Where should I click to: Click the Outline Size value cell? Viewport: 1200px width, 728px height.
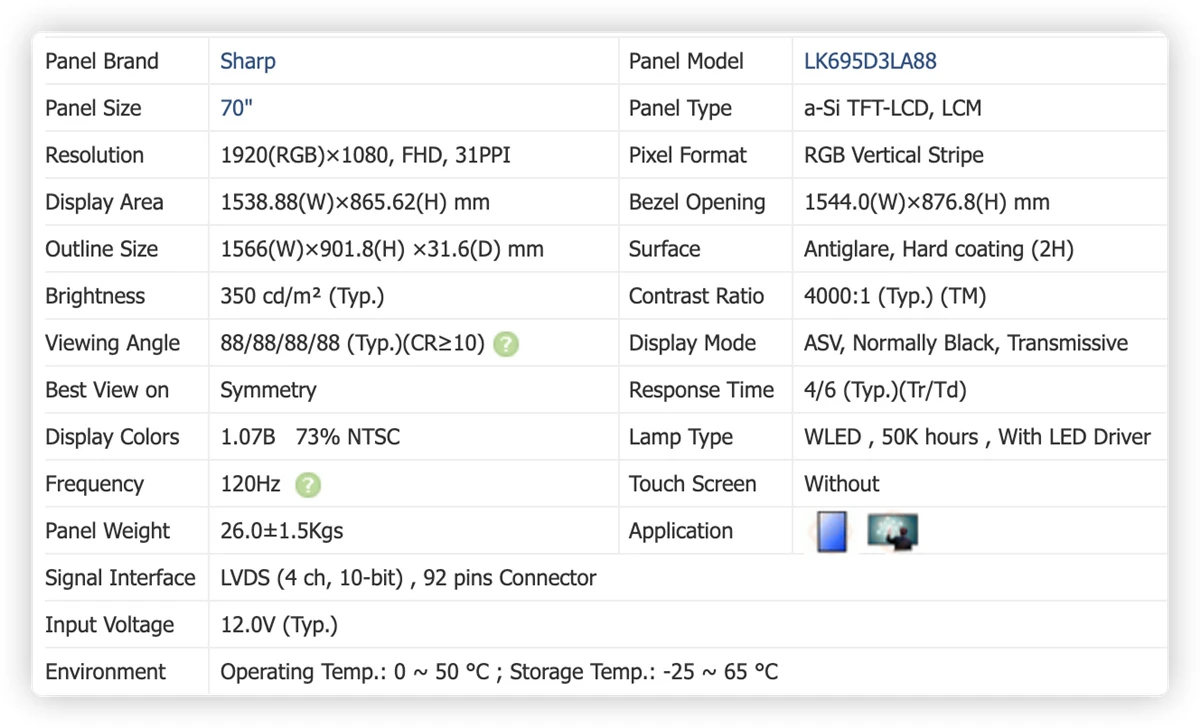pos(413,249)
